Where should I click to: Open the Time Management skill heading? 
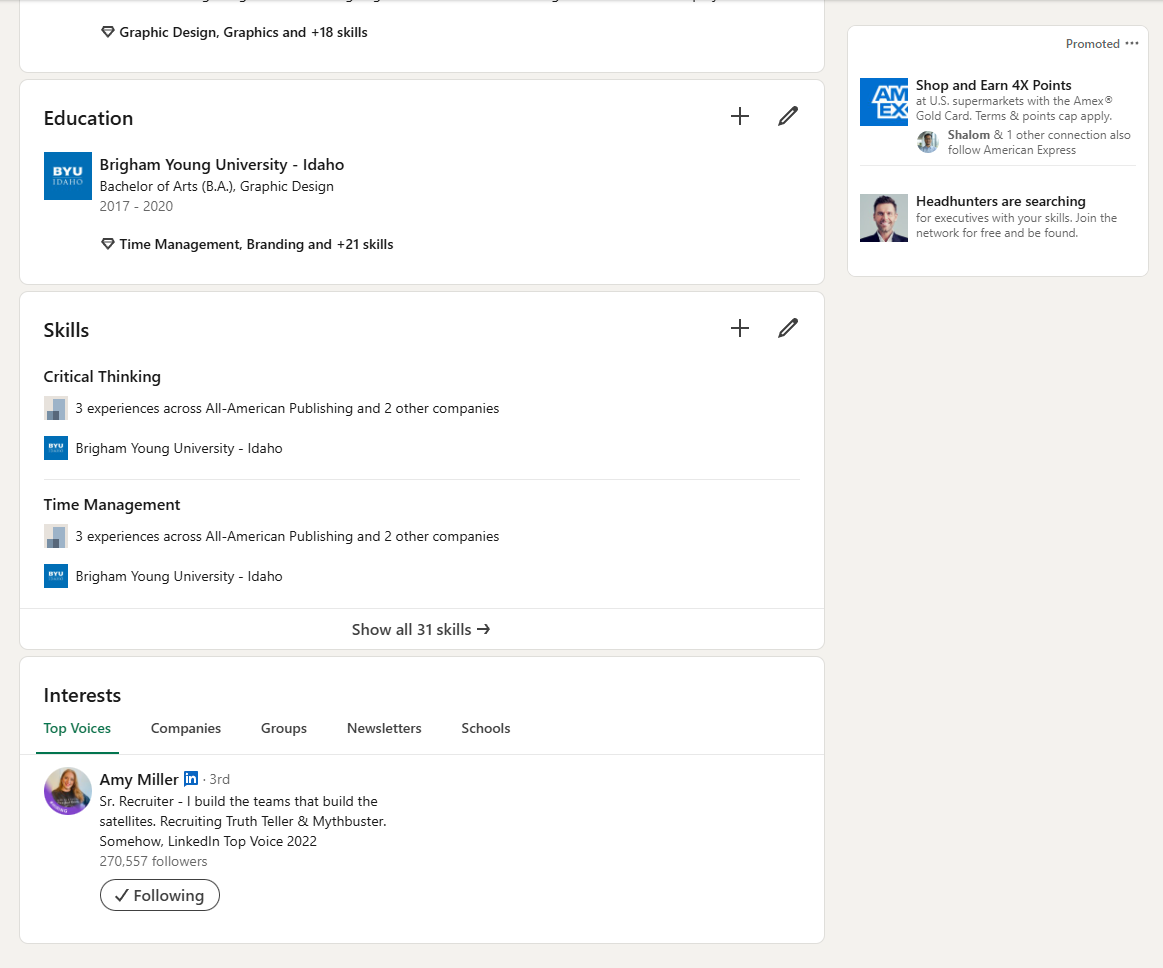[x=111, y=505]
